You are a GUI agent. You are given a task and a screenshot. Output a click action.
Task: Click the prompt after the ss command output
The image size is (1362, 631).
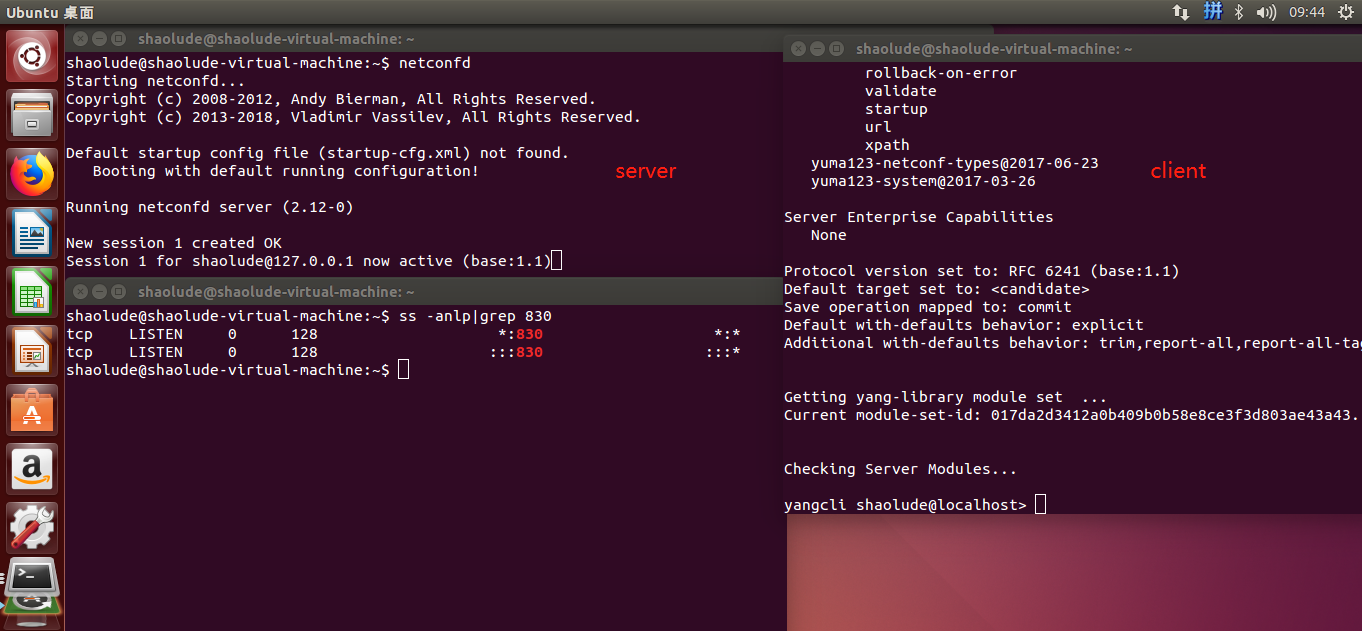(x=402, y=368)
